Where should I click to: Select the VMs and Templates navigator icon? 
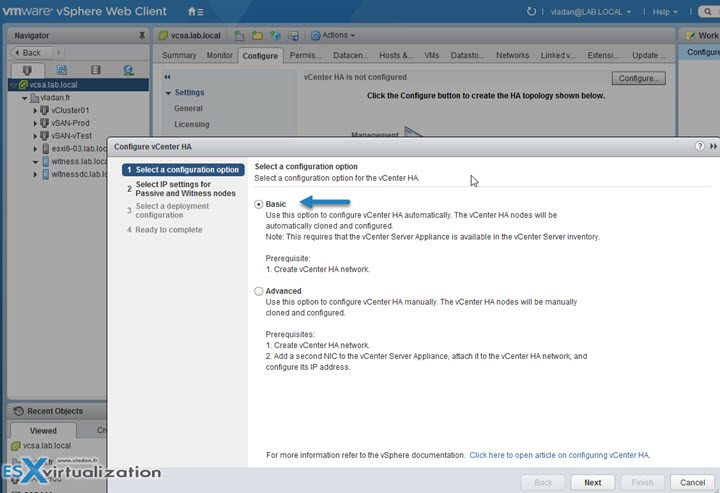[62, 70]
